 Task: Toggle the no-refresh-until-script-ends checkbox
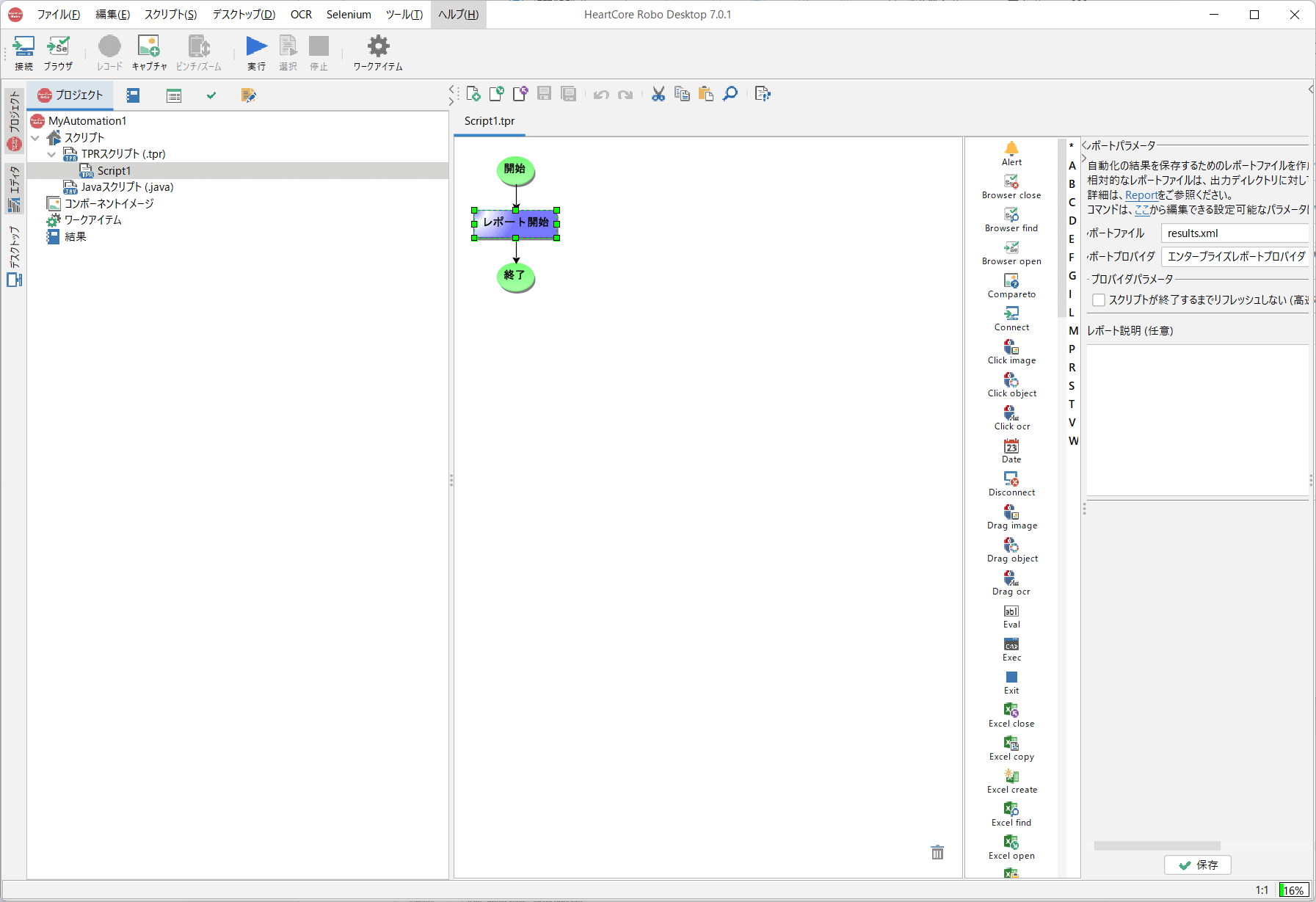pyautogui.click(x=1099, y=300)
